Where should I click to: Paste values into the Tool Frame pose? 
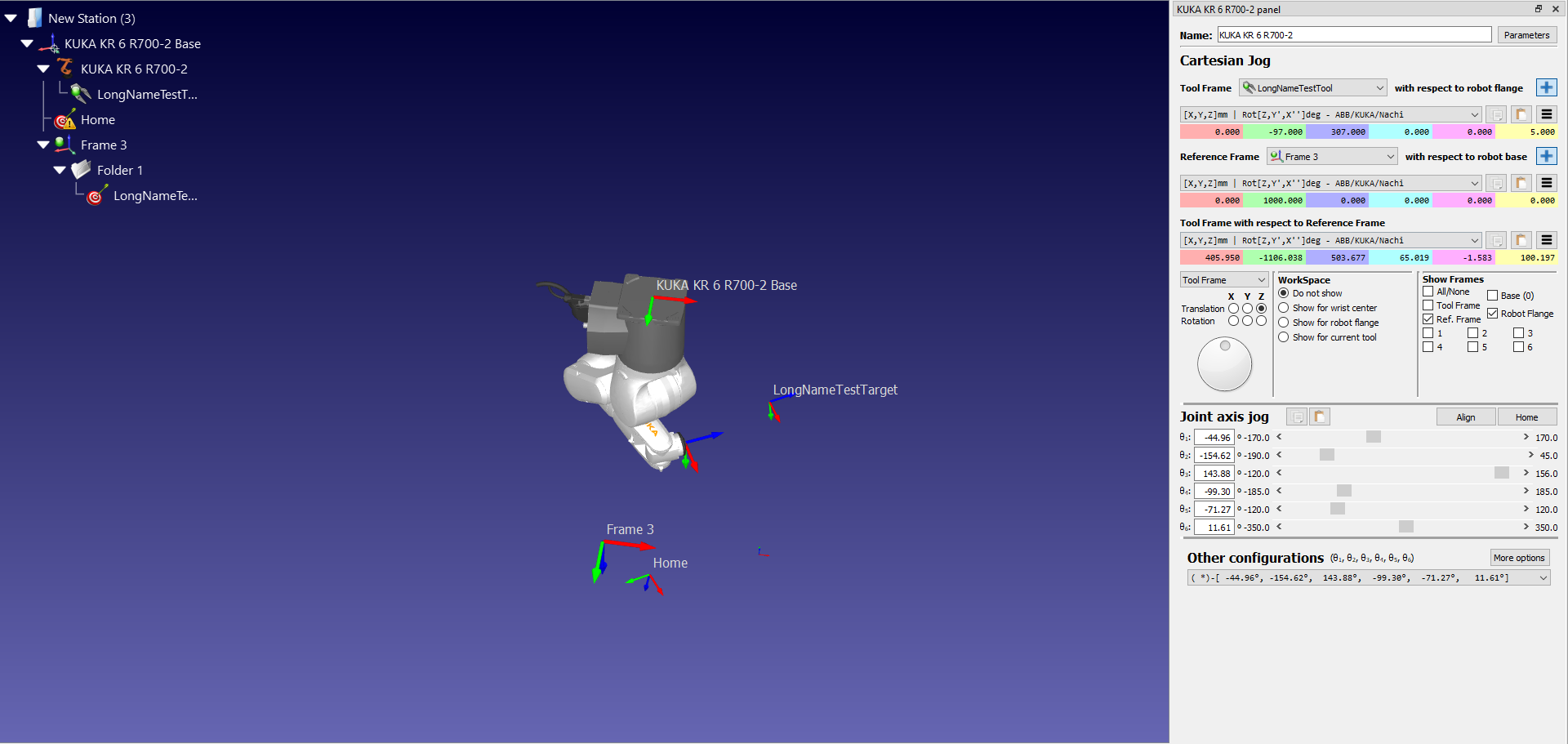pyautogui.click(x=1521, y=114)
